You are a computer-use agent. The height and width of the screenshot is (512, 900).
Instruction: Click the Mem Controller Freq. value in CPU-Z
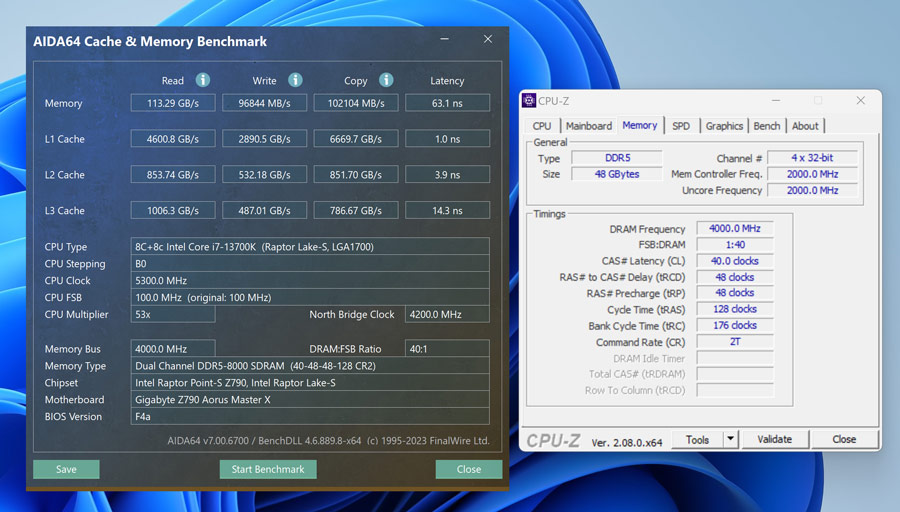(812, 174)
